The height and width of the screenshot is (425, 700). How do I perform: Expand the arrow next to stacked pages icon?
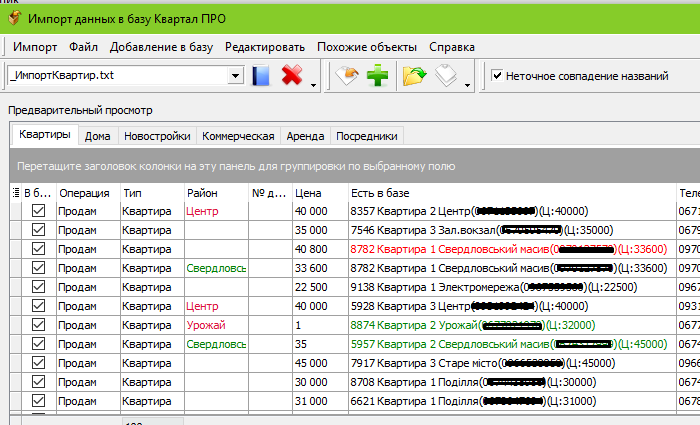pos(467,84)
